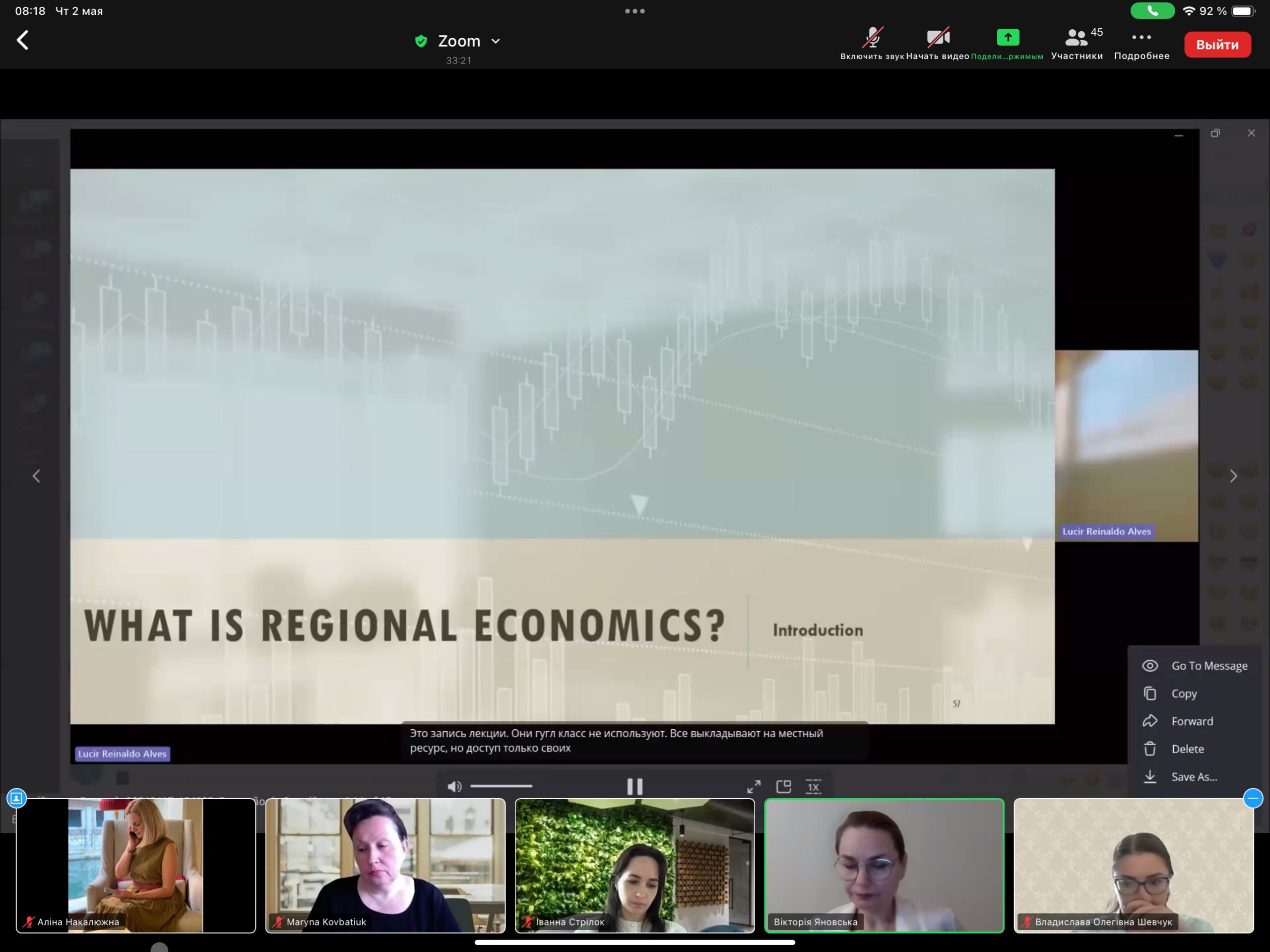The width and height of the screenshot is (1270, 952).
Task: Close the shared media viewer window
Action: pyautogui.click(x=1252, y=133)
